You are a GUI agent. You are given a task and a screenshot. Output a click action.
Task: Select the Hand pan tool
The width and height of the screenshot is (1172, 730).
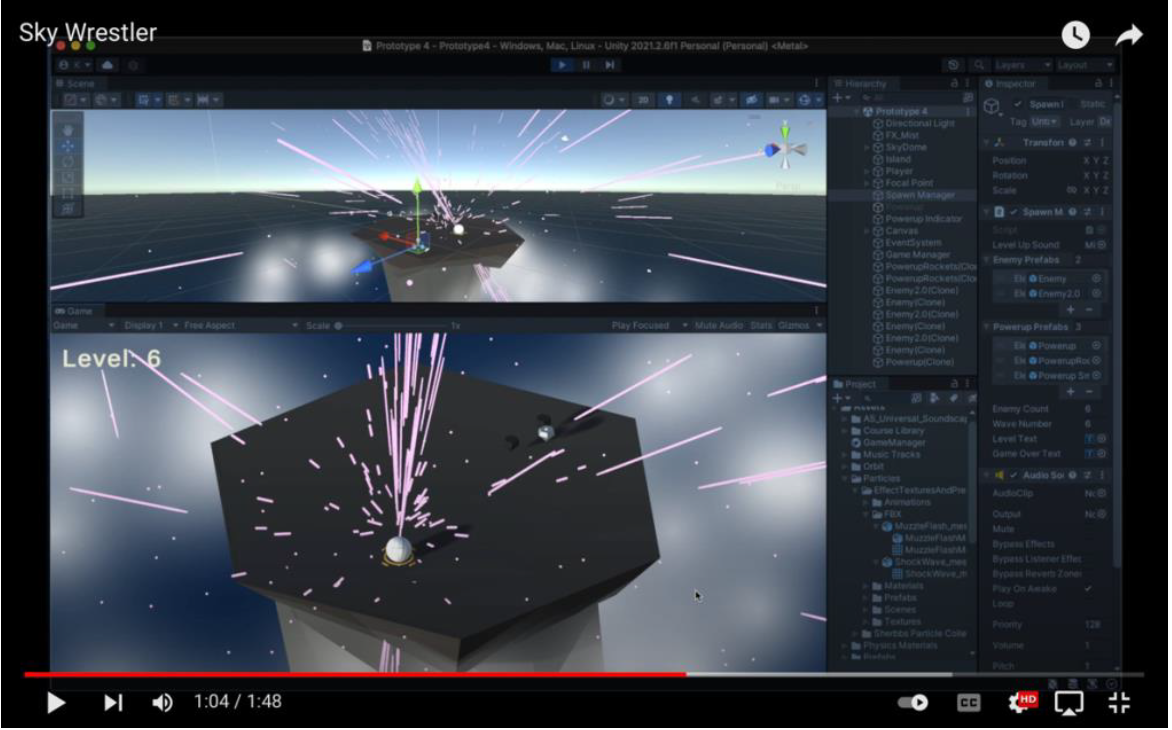(x=66, y=131)
